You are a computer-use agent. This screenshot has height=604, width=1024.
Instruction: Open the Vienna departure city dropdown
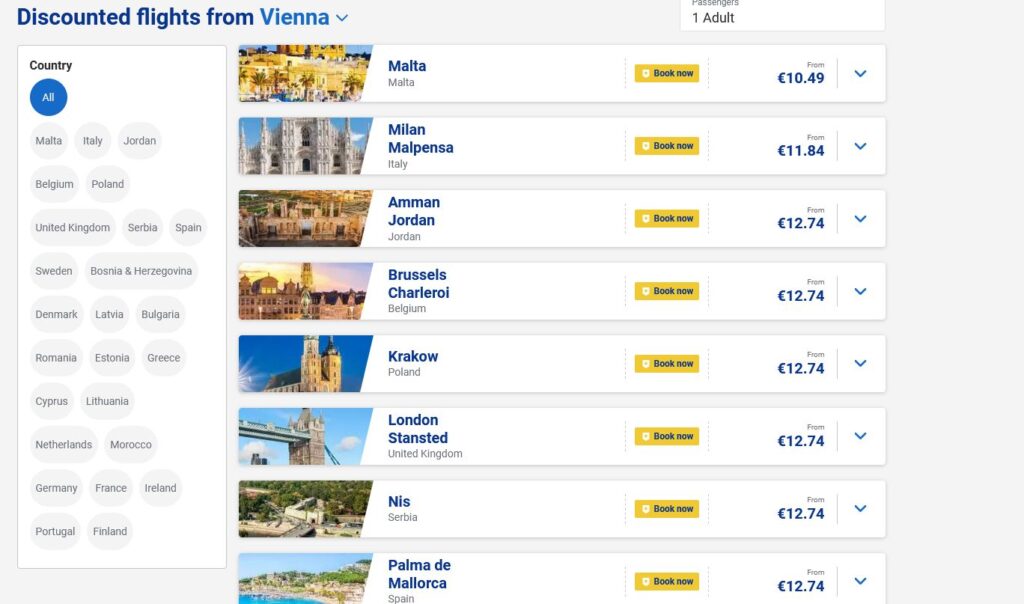tap(342, 18)
